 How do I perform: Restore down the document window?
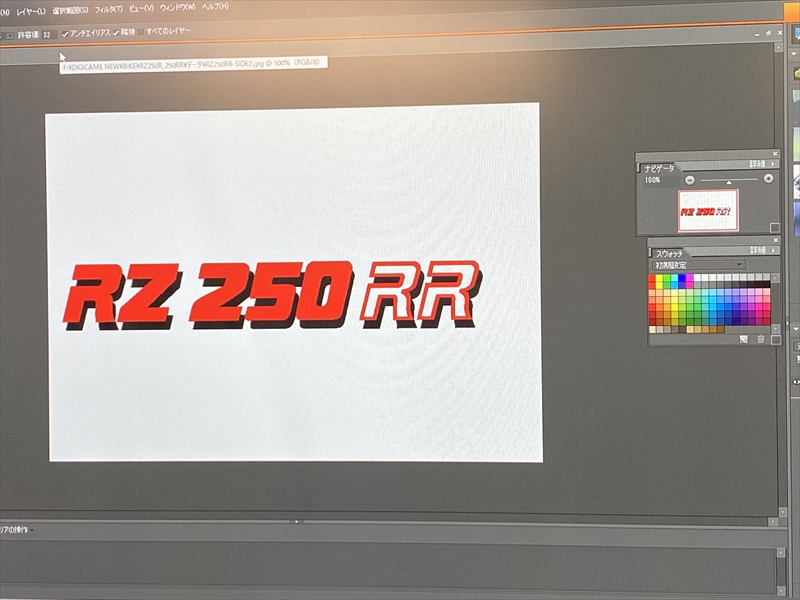coord(768,33)
